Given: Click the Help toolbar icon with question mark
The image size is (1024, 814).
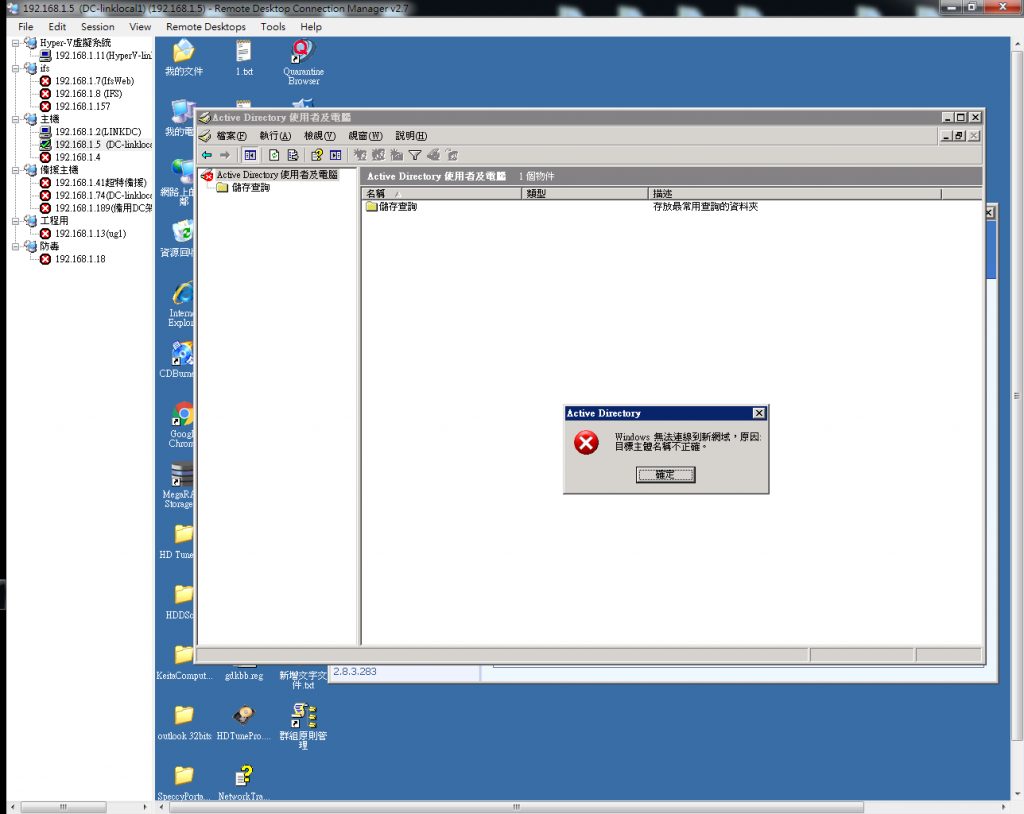Looking at the screenshot, I should [317, 155].
